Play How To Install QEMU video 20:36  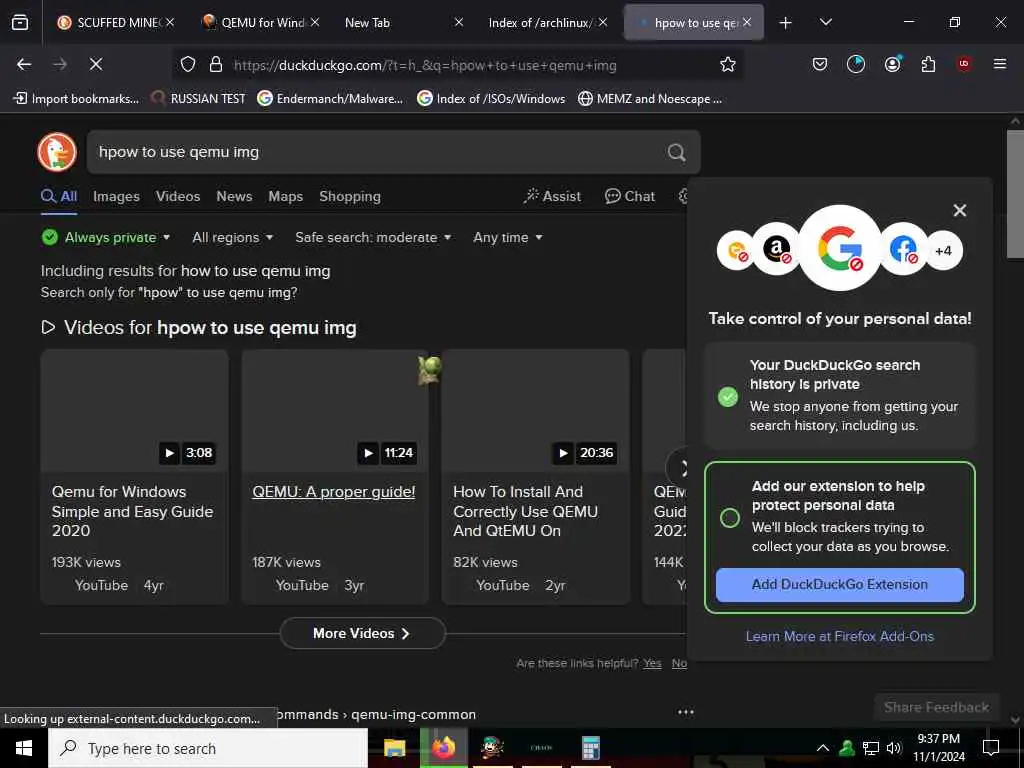pyautogui.click(x=536, y=477)
